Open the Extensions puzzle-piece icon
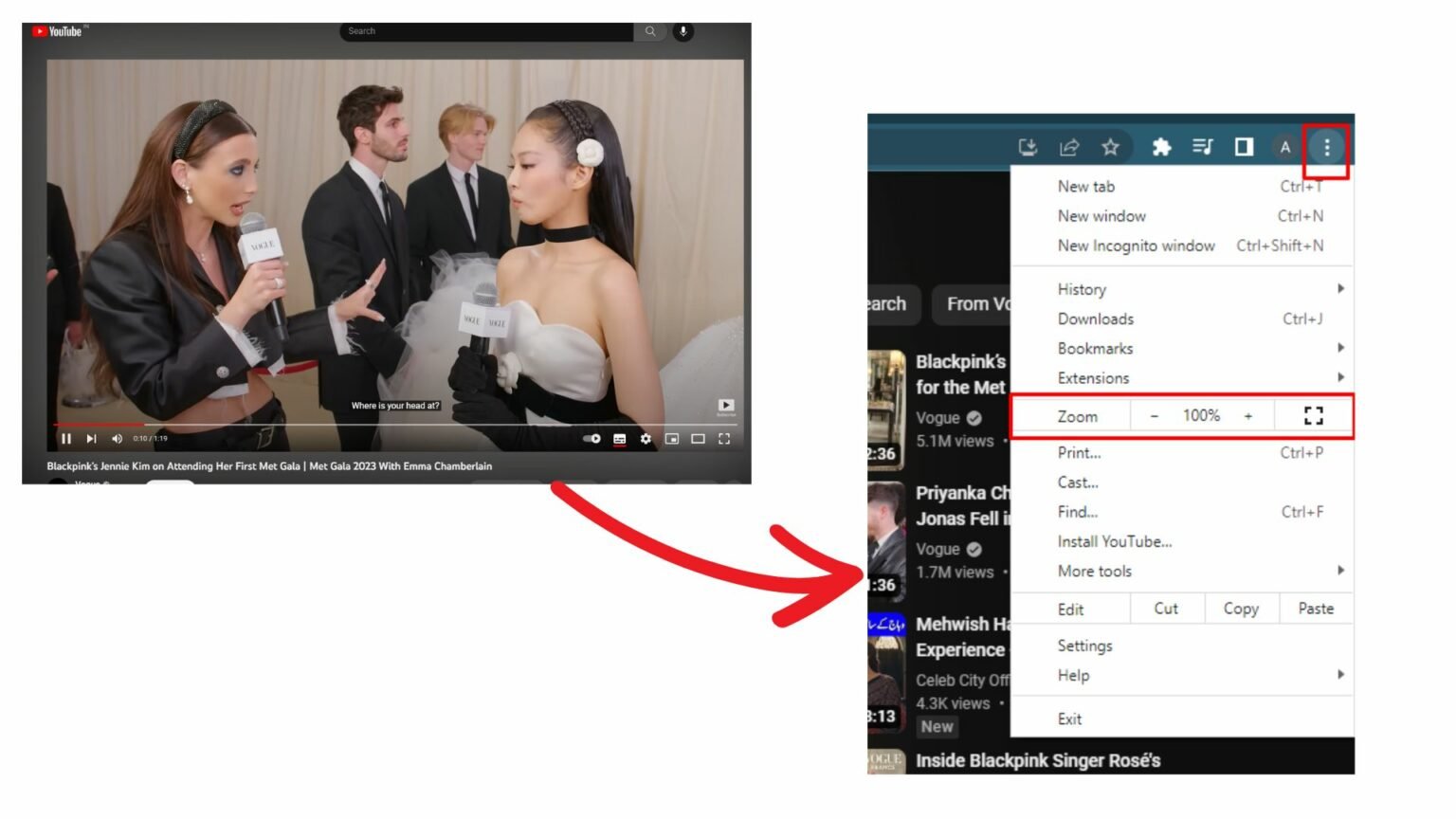1456x819 pixels. (x=1162, y=147)
